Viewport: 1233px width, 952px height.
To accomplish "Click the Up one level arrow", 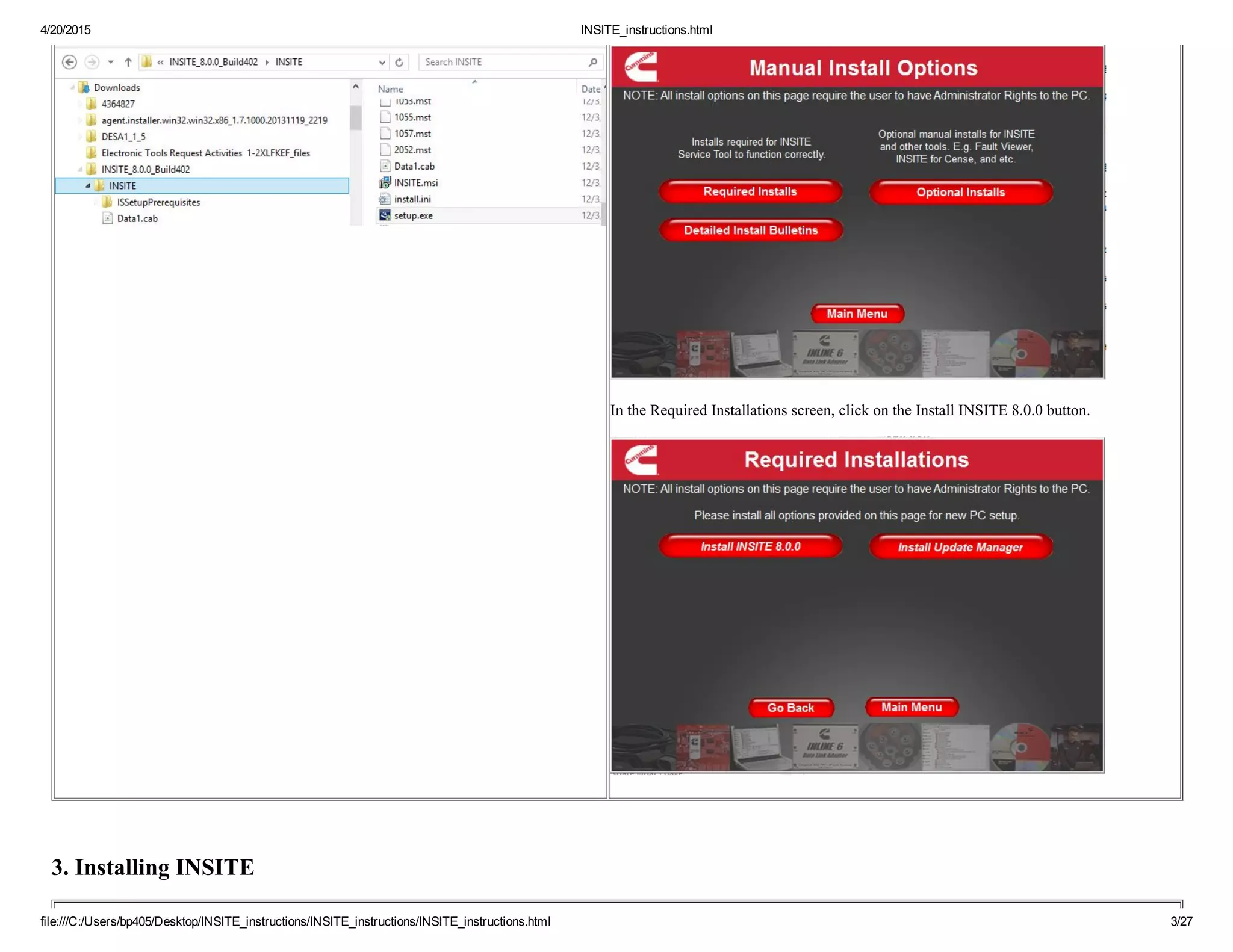I will pyautogui.click(x=128, y=62).
